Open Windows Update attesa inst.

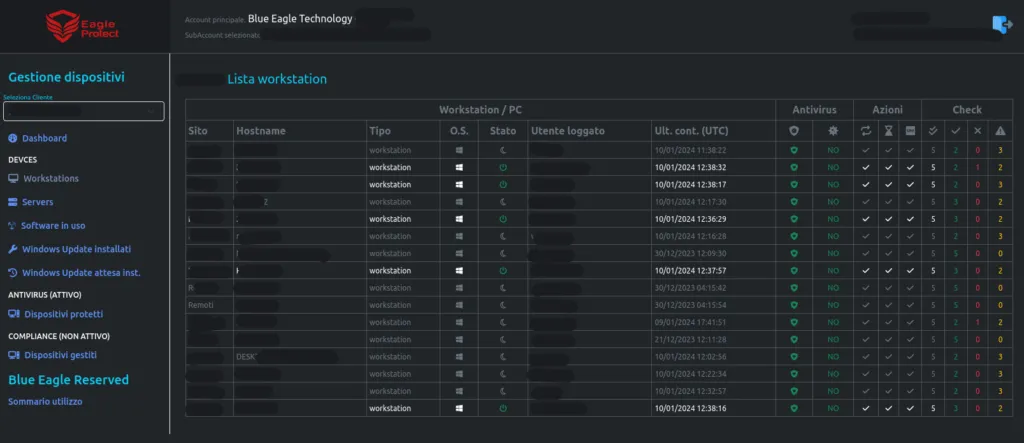pos(81,273)
